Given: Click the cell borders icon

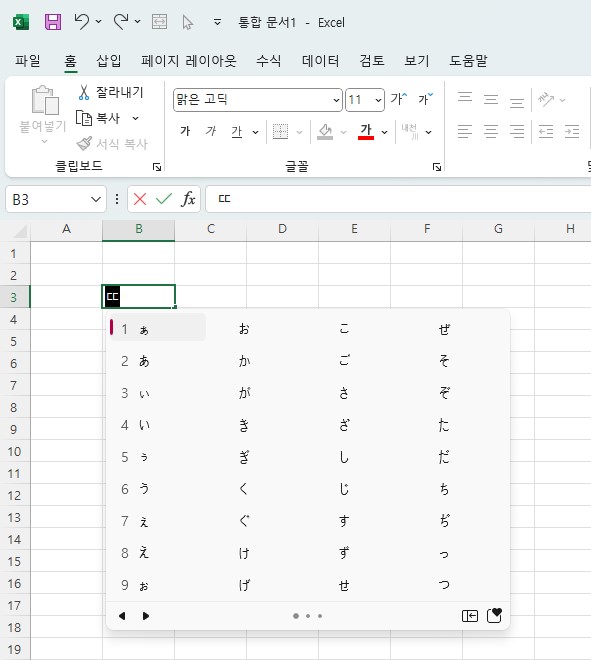Looking at the screenshot, I should click(x=280, y=131).
